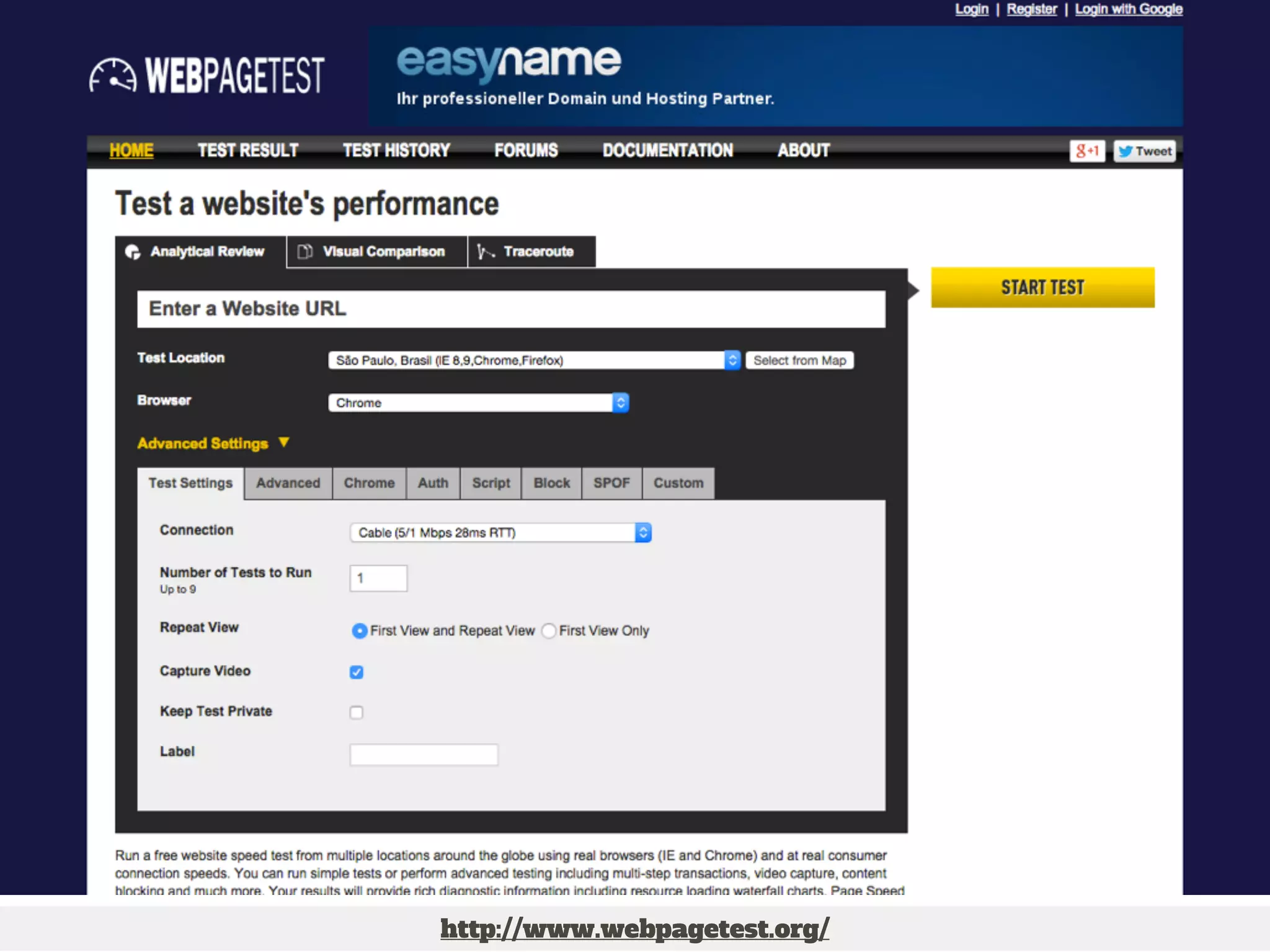Open the Browser dropdown

pos(479,403)
